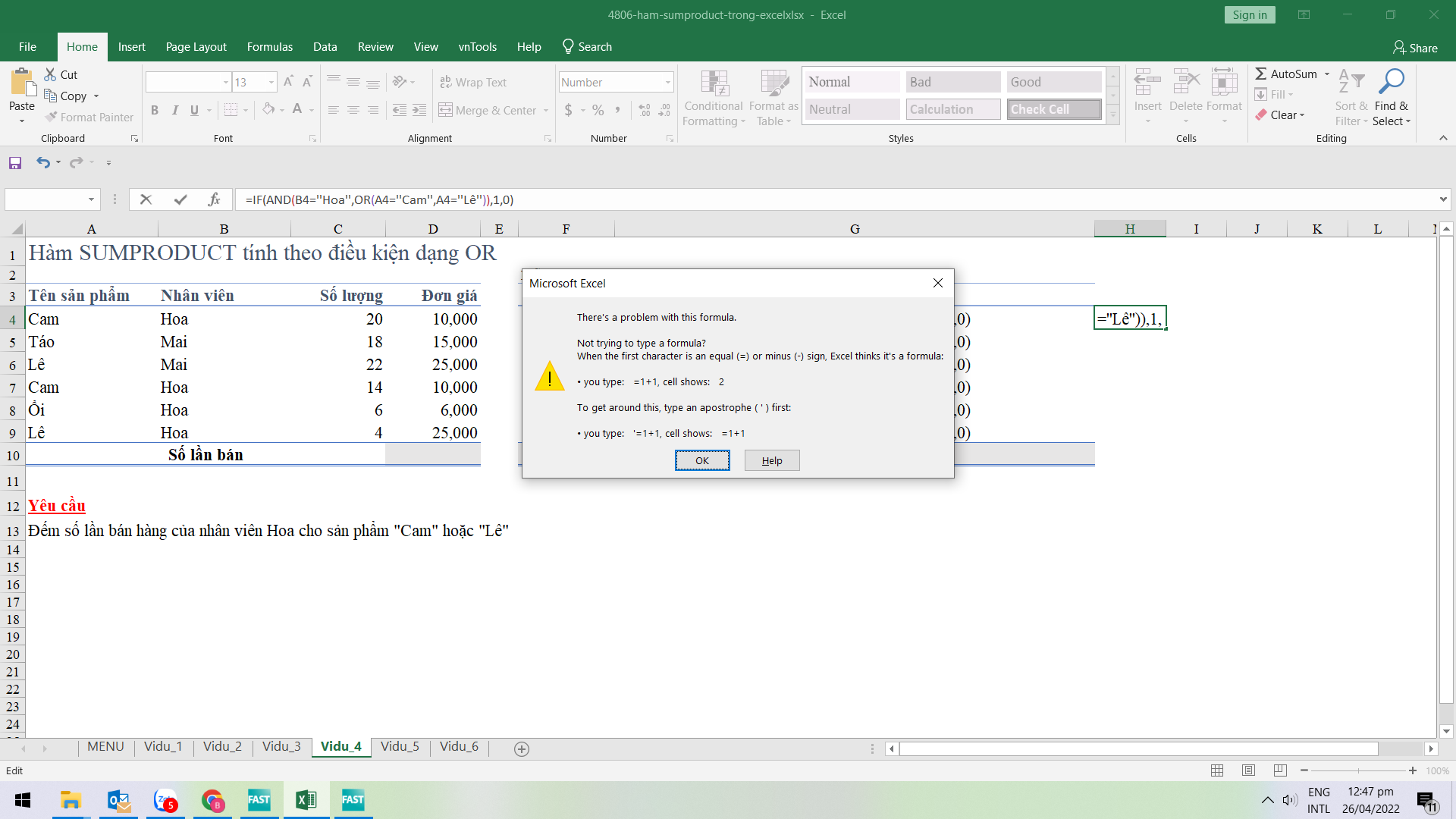
Task: Click OK in the Microsoft Excel dialog
Action: pos(702,460)
